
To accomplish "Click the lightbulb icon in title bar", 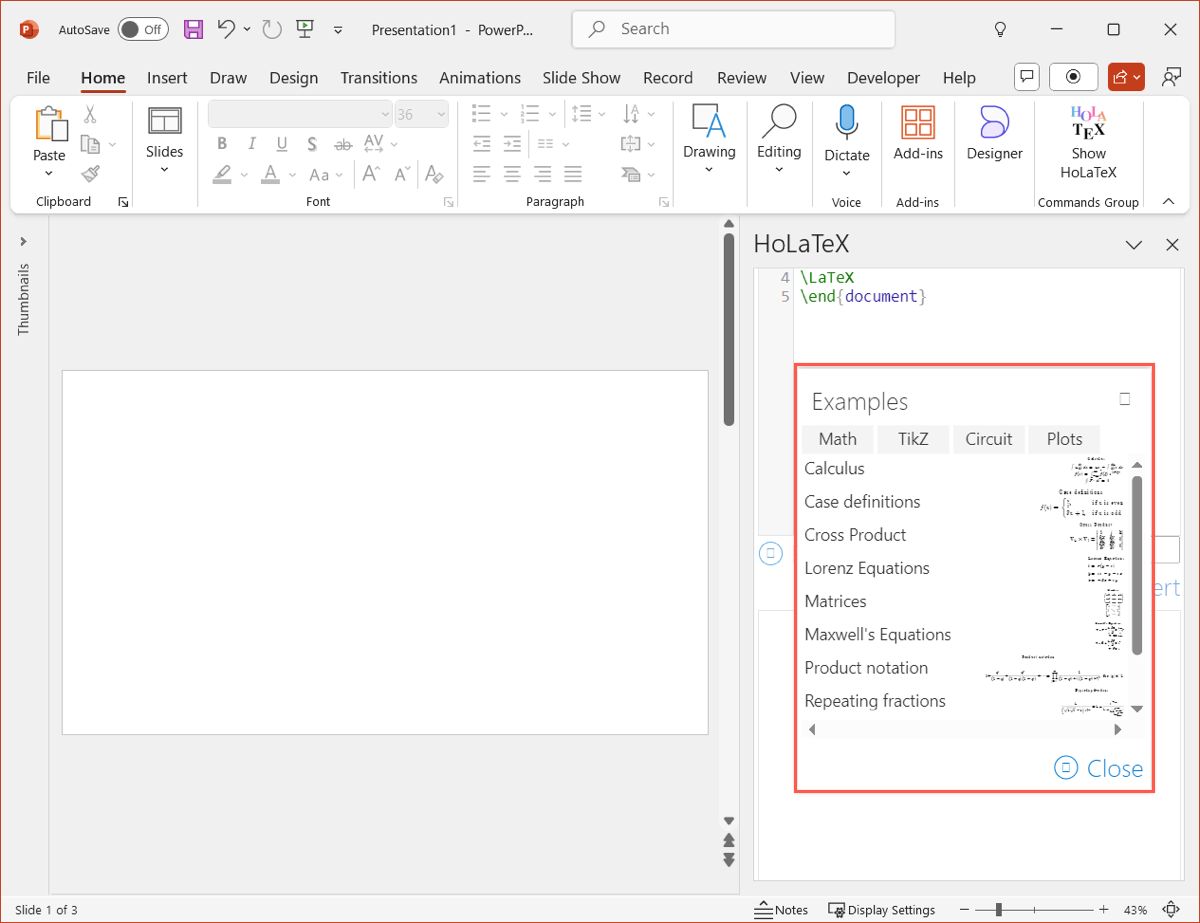I will (x=999, y=30).
